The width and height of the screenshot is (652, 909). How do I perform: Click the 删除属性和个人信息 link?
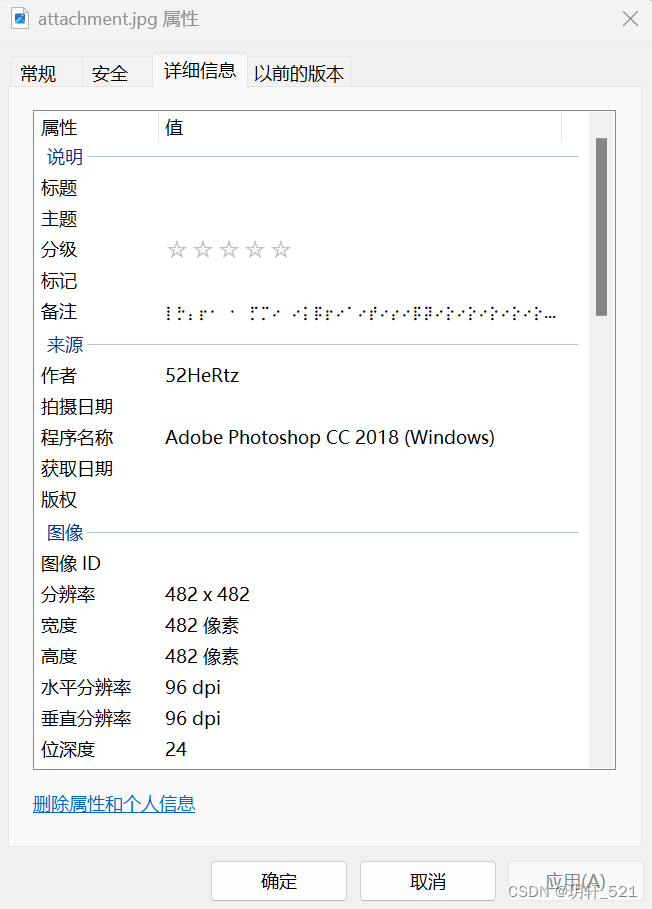pyautogui.click(x=114, y=804)
